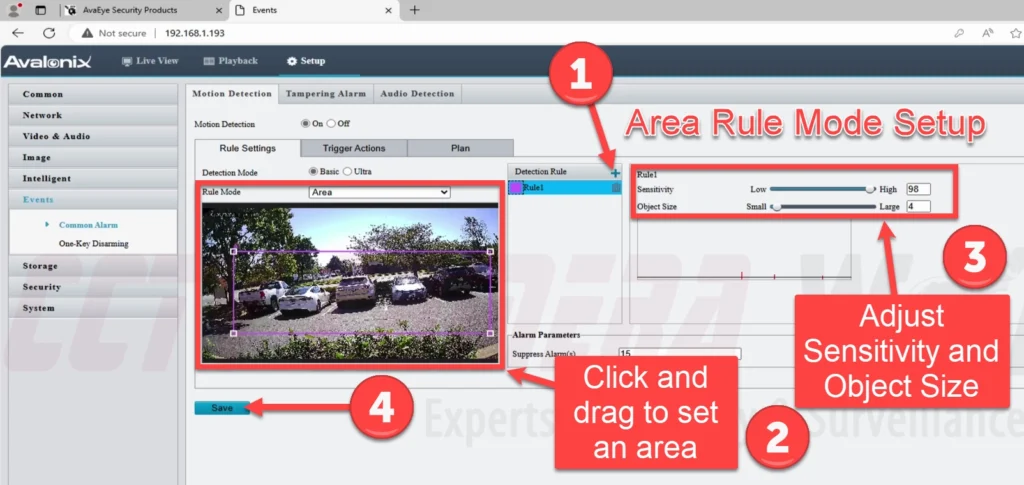Viewport: 1024px width, 485px height.
Task: Open the Setup gear menu
Action: point(305,61)
